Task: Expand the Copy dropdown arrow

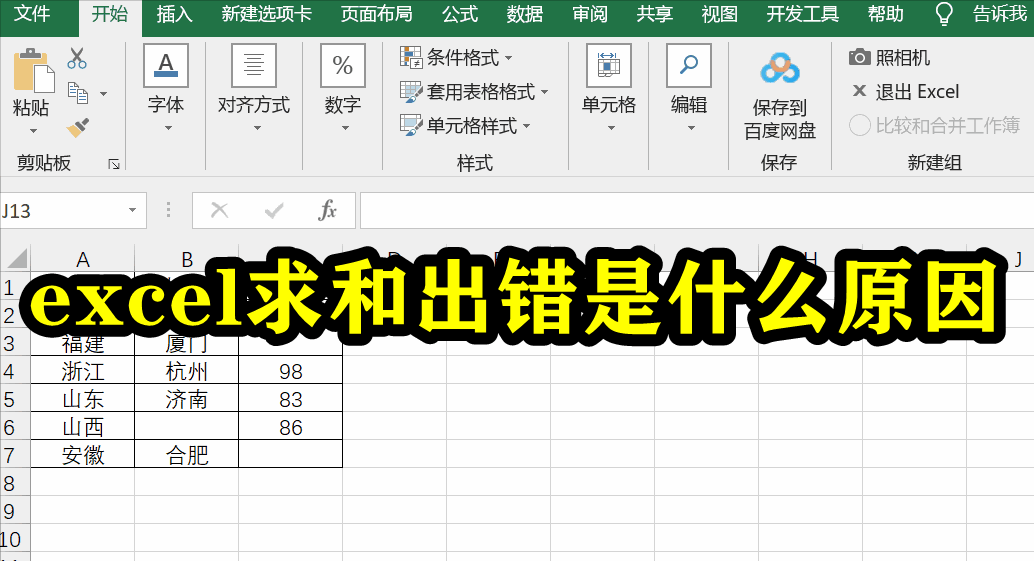Action: [104, 94]
